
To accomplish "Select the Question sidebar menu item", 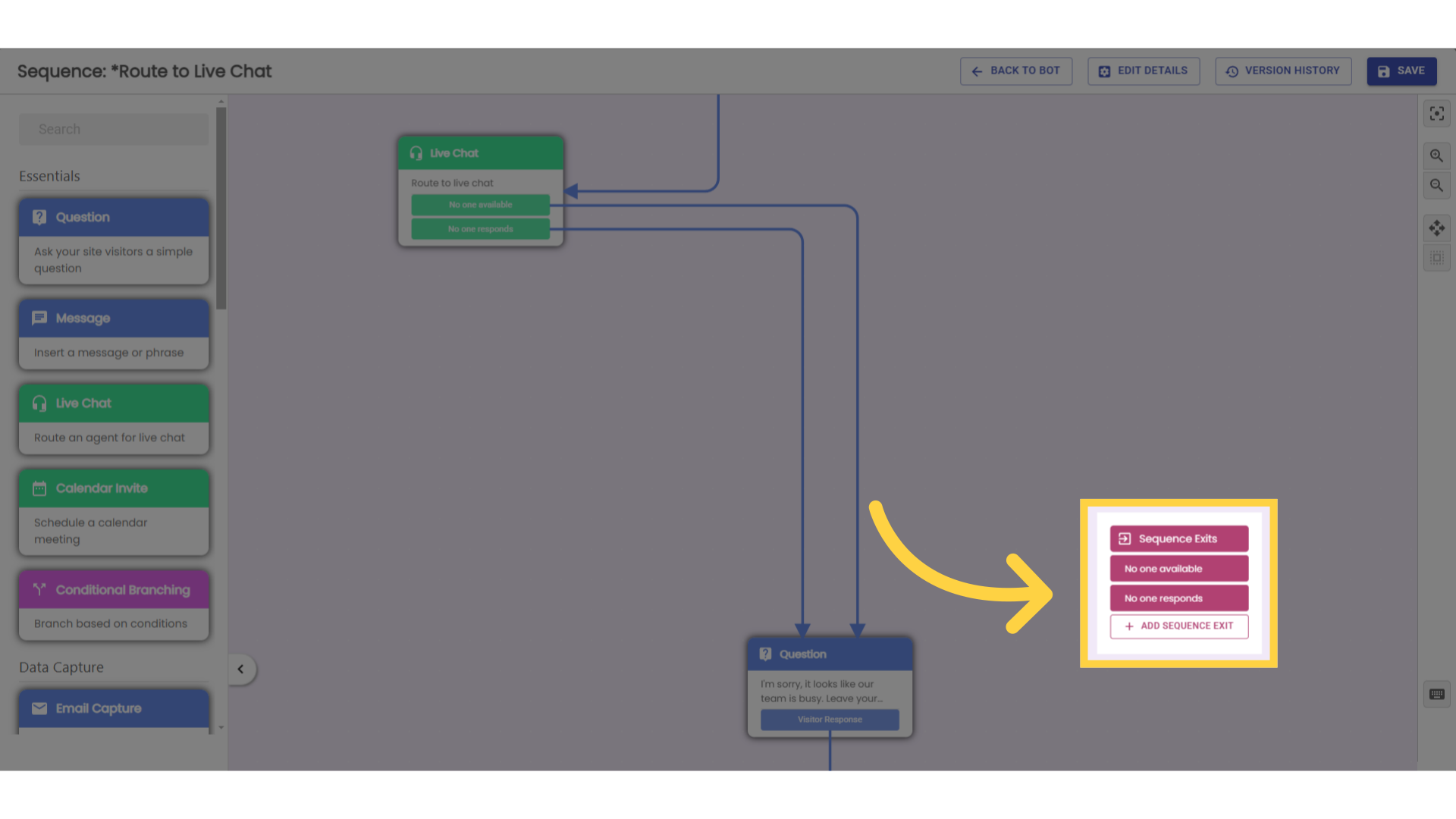I will click(114, 217).
